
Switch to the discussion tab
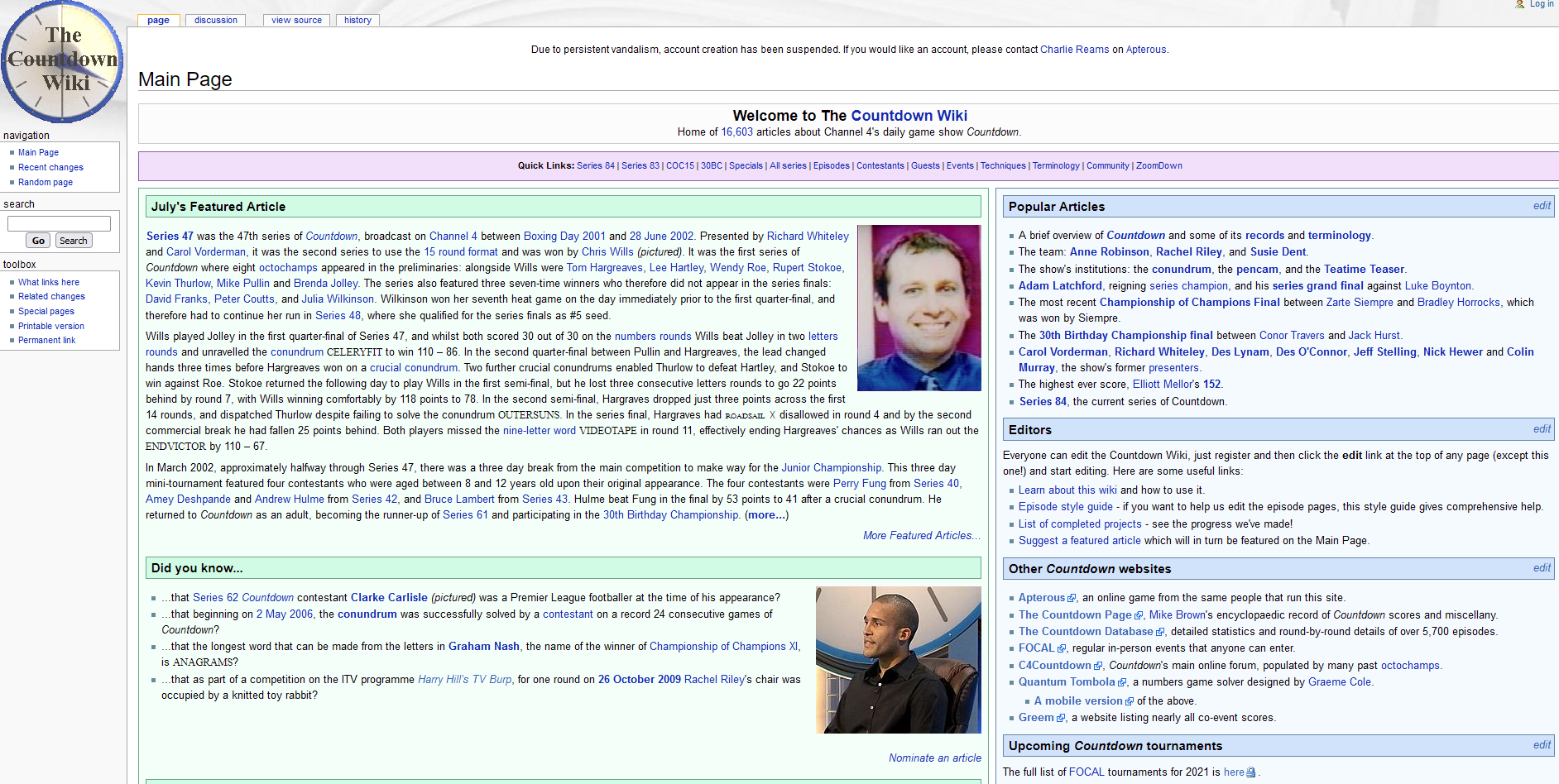(x=215, y=20)
